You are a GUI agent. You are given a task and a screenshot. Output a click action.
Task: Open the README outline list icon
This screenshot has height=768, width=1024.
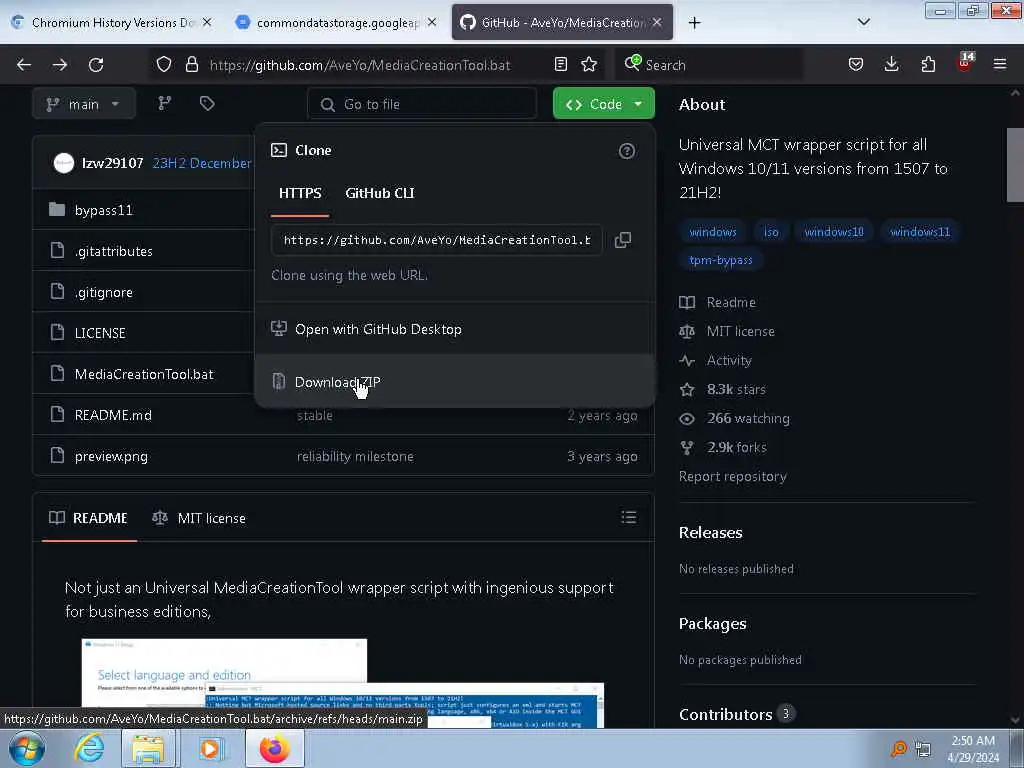629,517
